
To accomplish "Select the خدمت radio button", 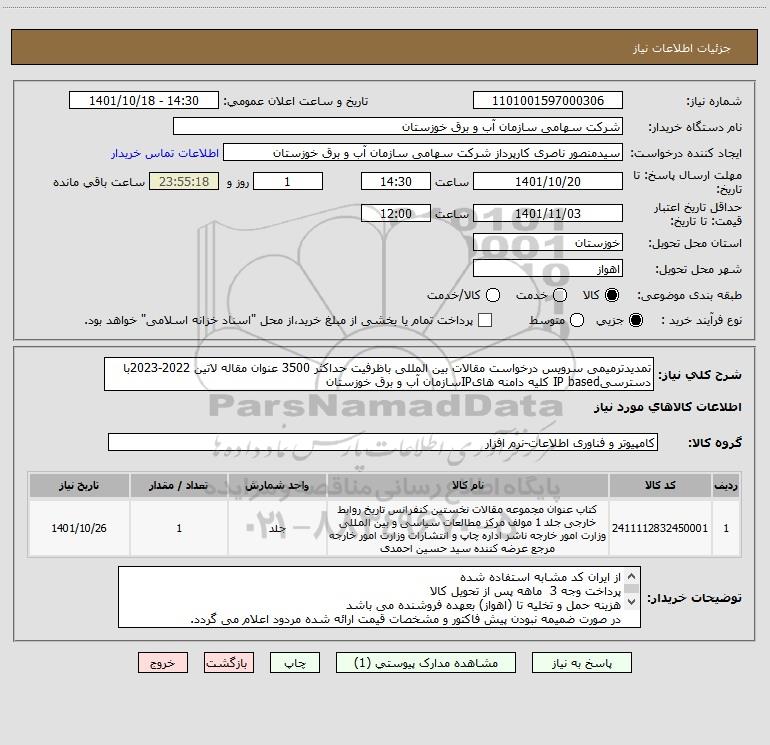I will 560,295.
